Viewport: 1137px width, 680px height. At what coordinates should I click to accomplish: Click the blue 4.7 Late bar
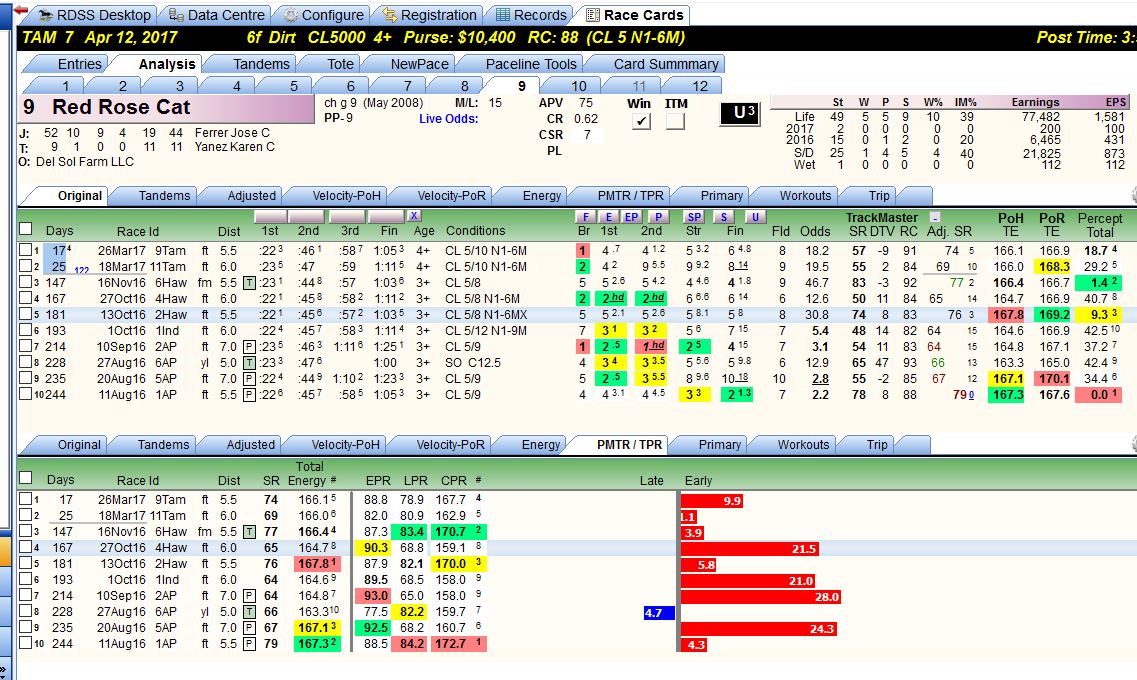659,613
